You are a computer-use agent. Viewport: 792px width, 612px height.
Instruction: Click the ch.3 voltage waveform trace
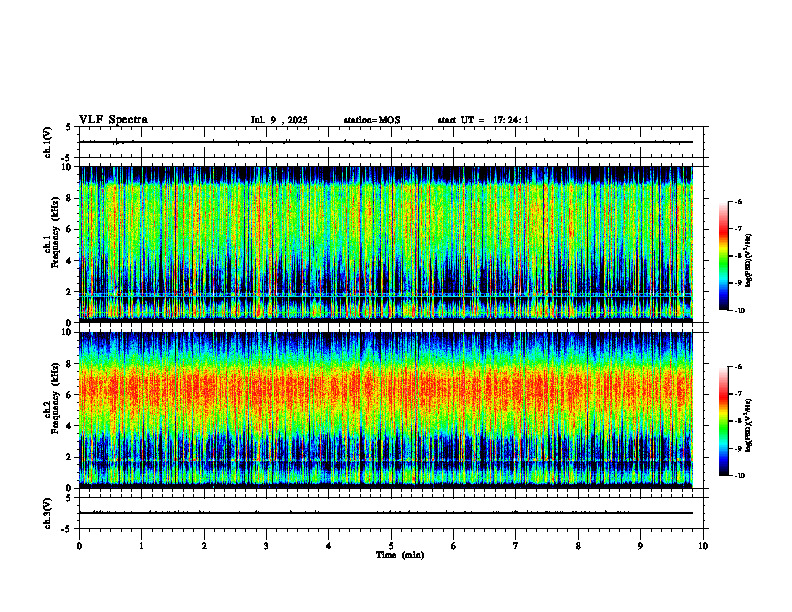386,513
